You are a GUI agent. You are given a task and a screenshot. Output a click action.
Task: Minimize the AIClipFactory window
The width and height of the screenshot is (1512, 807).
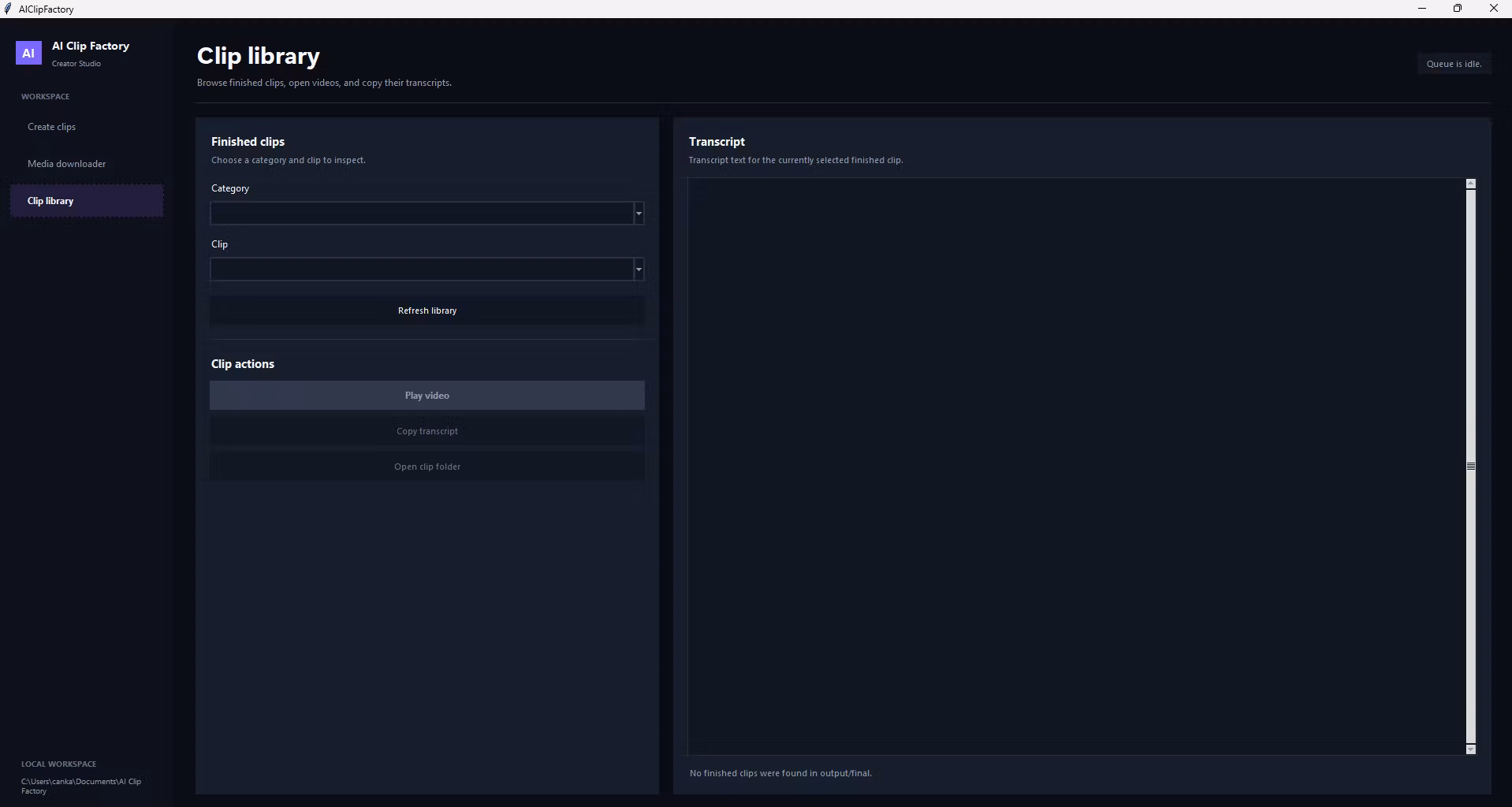pos(1422,9)
